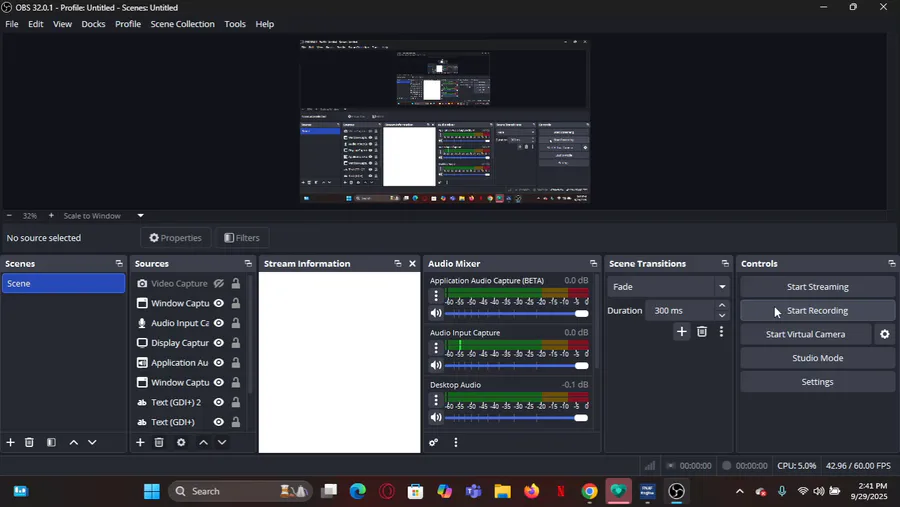Mute Application Audio Capture speaker icon
Viewport: 900px width, 507px height.
(x=436, y=313)
